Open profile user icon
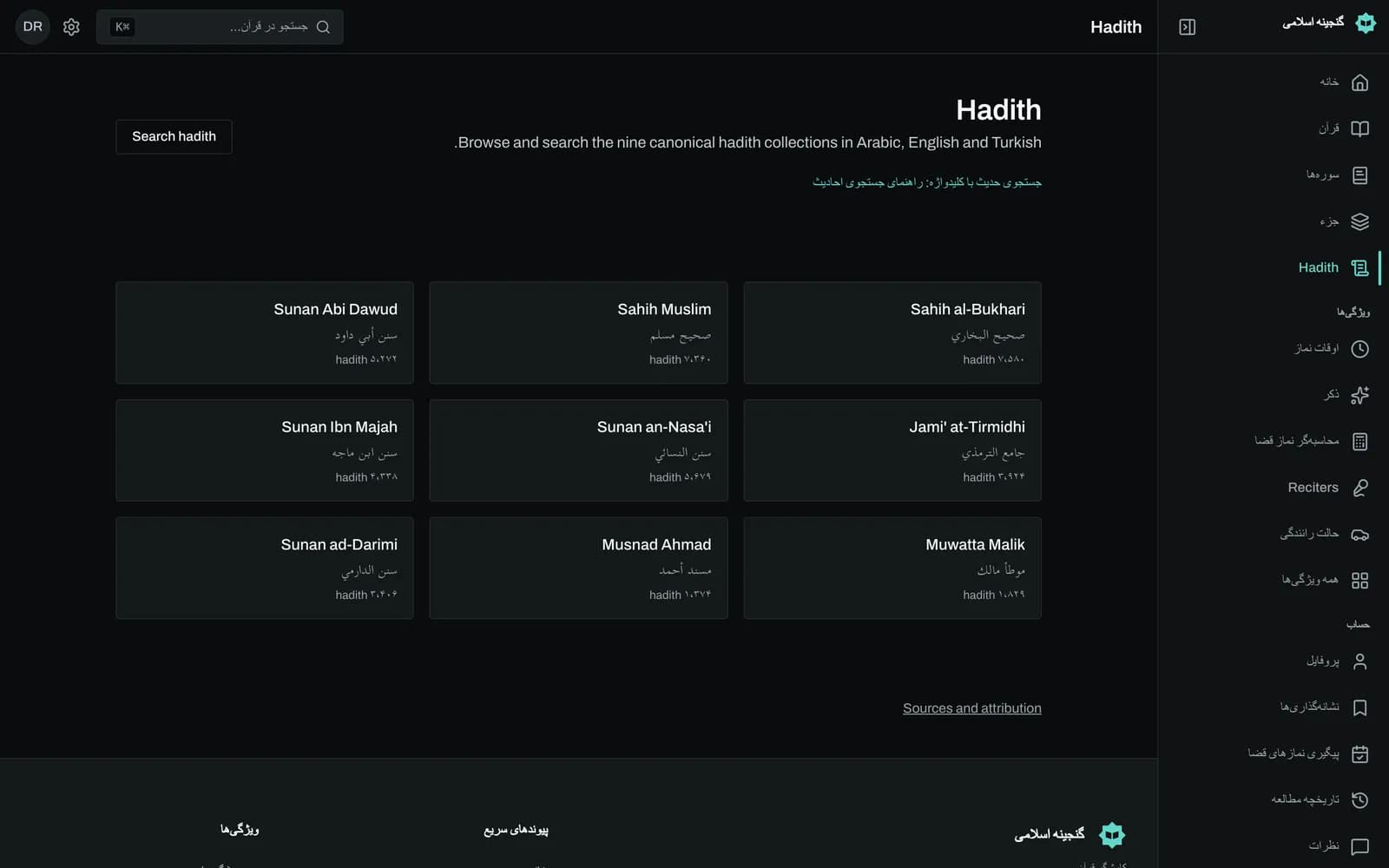This screenshot has height=868, width=1389. click(x=1359, y=661)
